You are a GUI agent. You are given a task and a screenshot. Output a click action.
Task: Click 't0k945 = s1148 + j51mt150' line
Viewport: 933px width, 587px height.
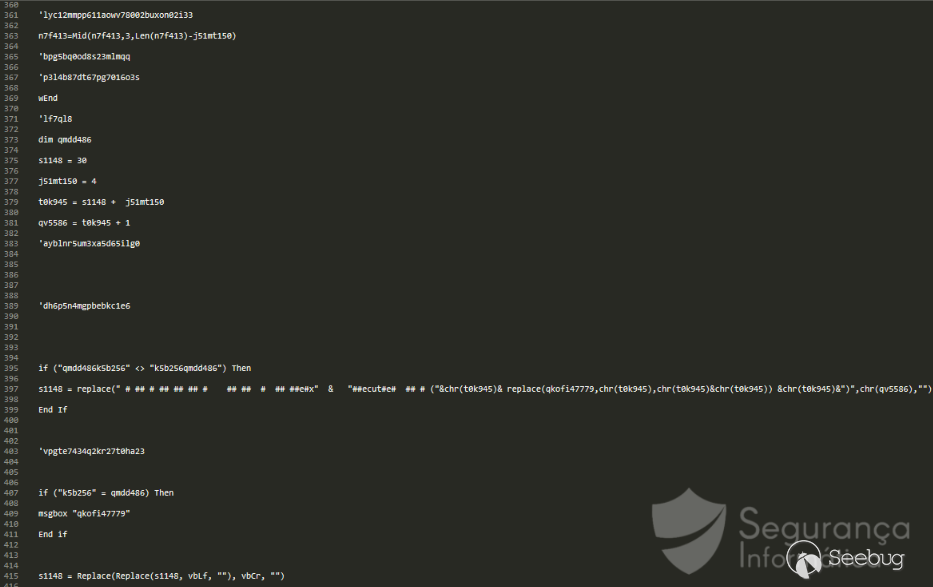point(101,202)
